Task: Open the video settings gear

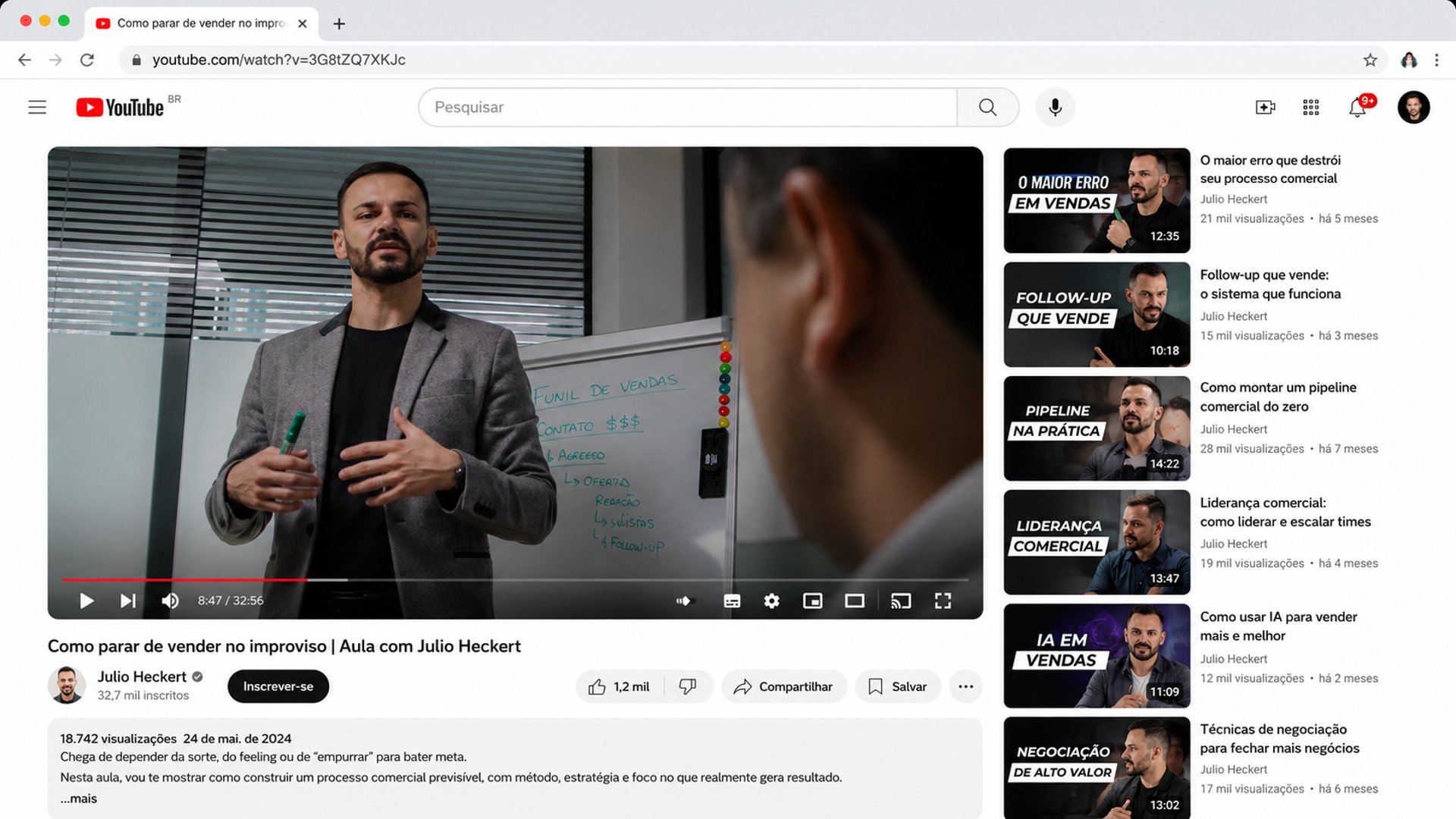Action: click(x=771, y=601)
